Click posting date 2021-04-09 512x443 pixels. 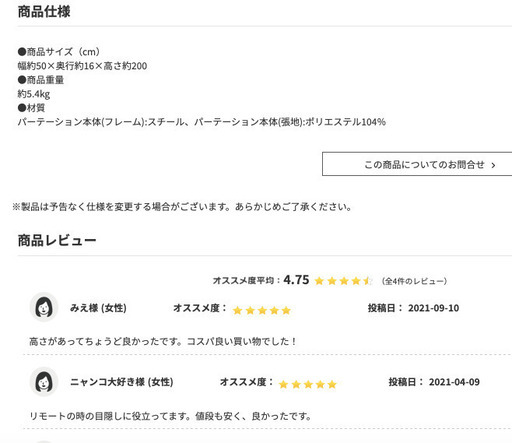(454, 382)
